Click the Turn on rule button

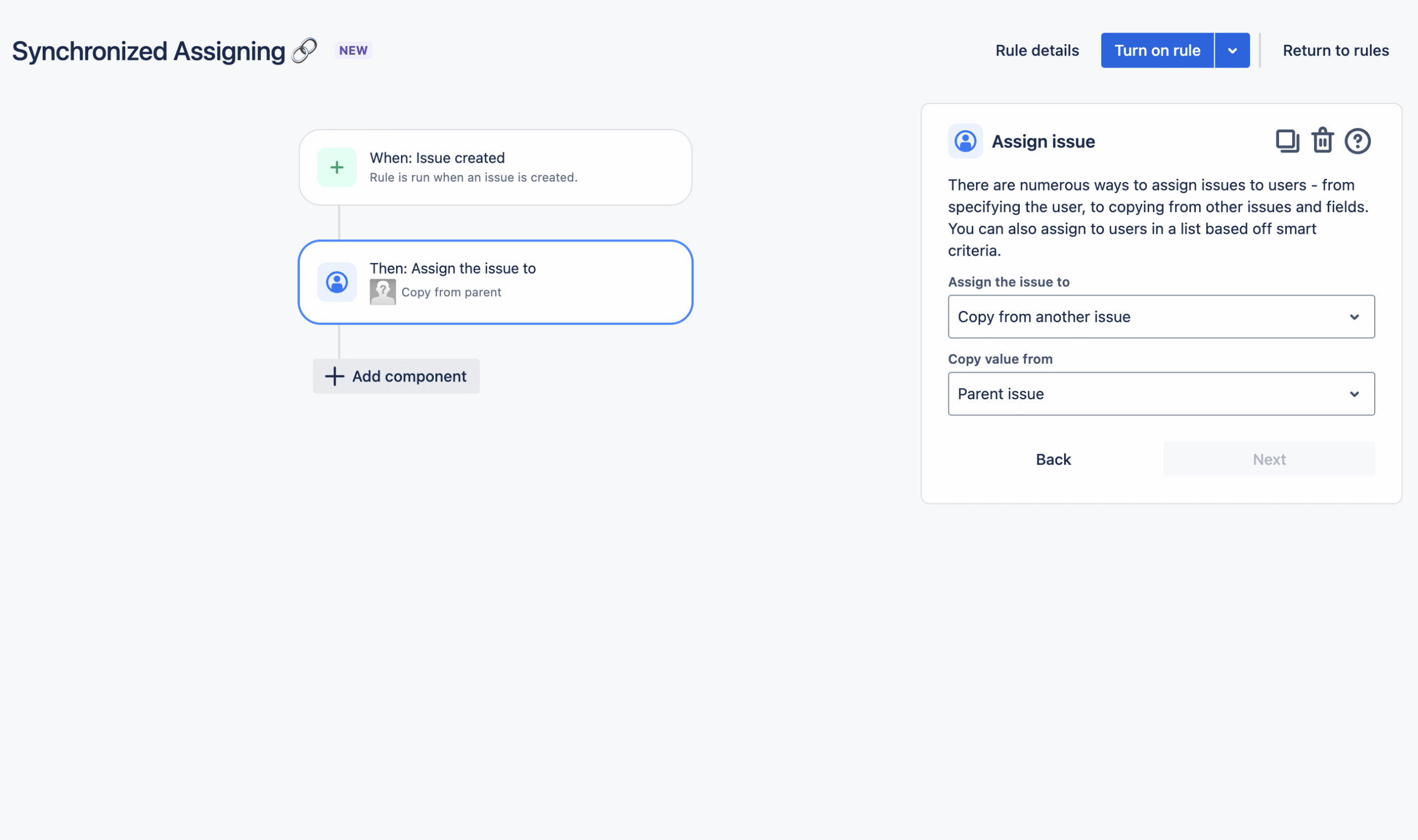coord(1157,50)
